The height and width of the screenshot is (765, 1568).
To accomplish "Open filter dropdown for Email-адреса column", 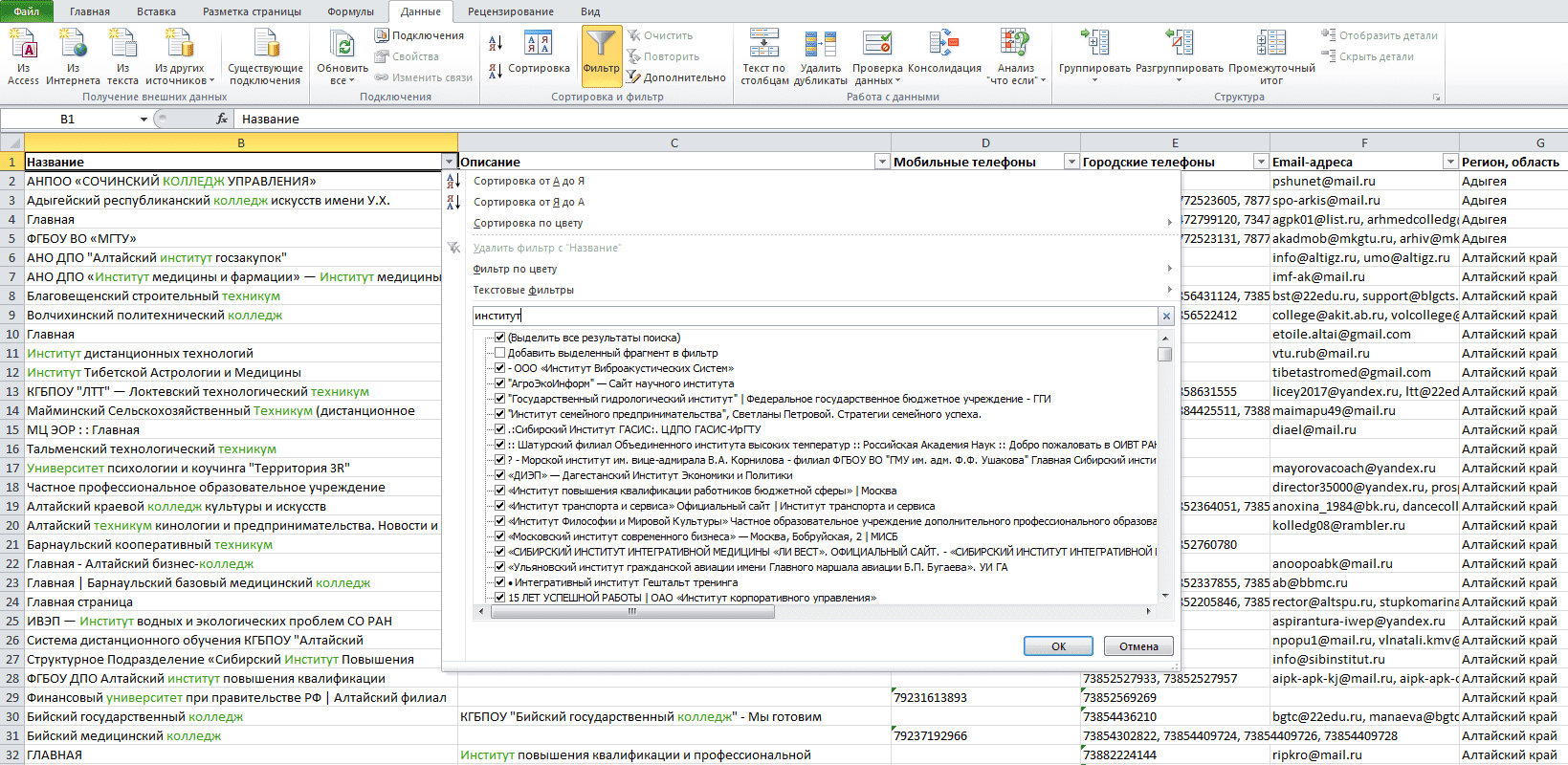I will [x=1450, y=162].
